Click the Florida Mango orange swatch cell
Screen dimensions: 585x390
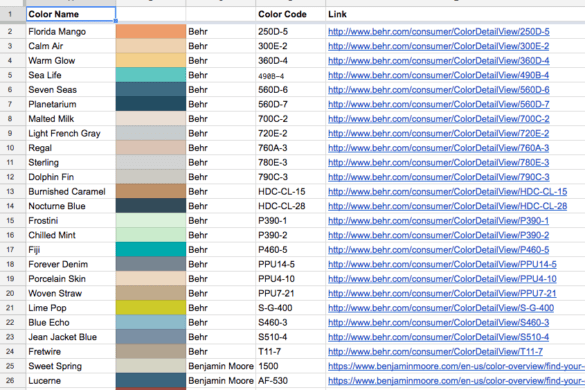(151, 32)
